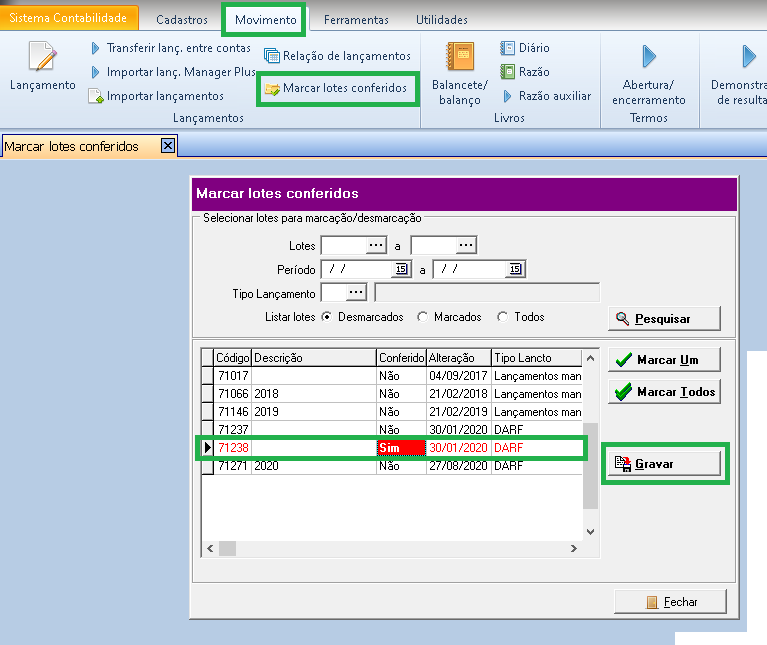Viewport: 767px width, 645px height.
Task: Open the first Lotes lookup button
Action: 376,245
